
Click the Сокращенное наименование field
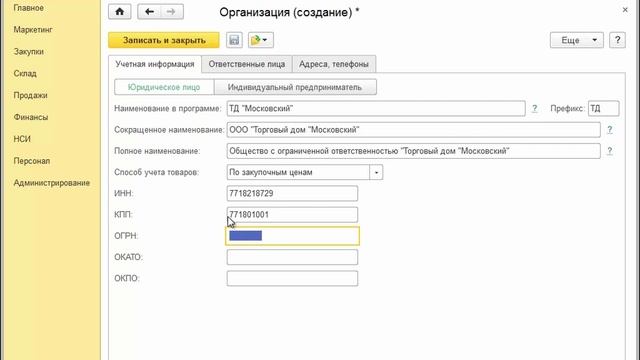pos(413,130)
